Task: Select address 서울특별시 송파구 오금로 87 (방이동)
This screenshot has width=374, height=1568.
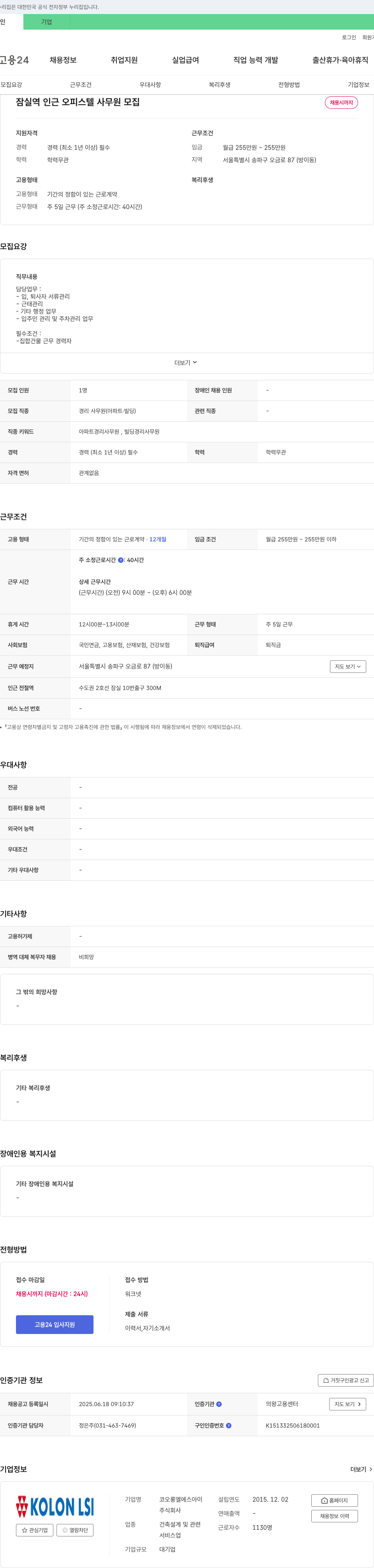Action: pos(125,667)
